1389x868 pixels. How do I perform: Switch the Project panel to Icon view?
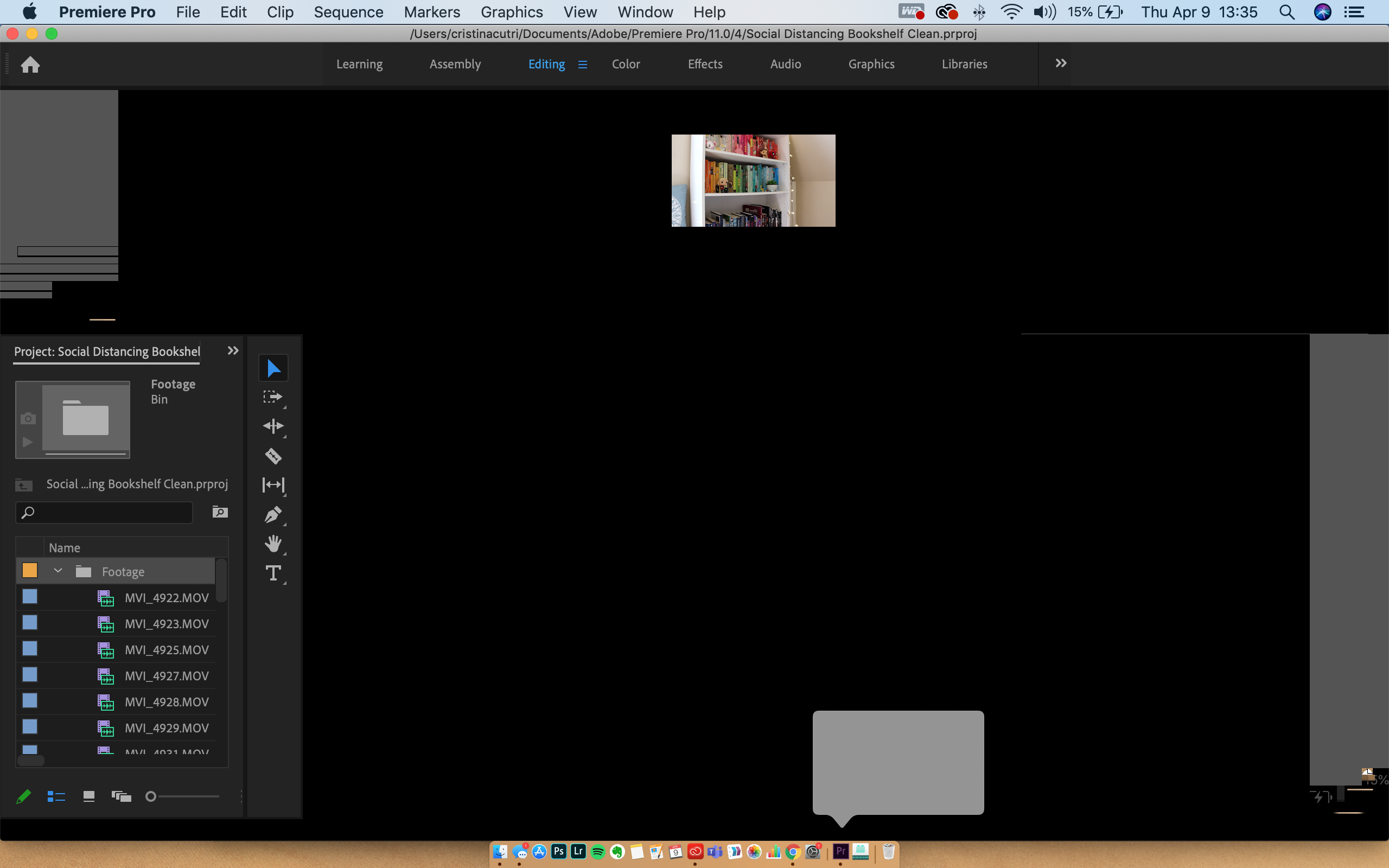[88, 796]
